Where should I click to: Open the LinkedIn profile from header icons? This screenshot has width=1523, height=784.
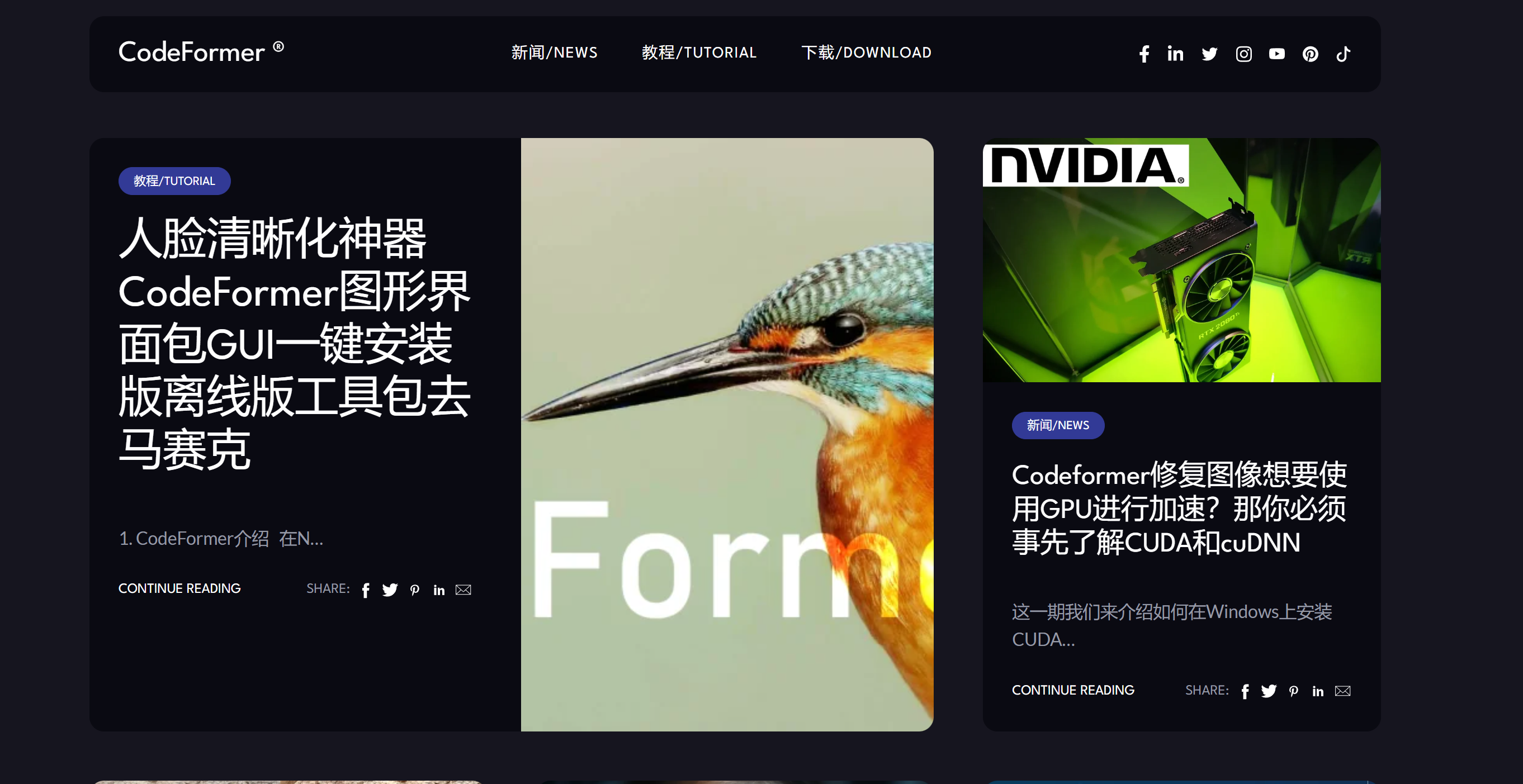(1175, 54)
